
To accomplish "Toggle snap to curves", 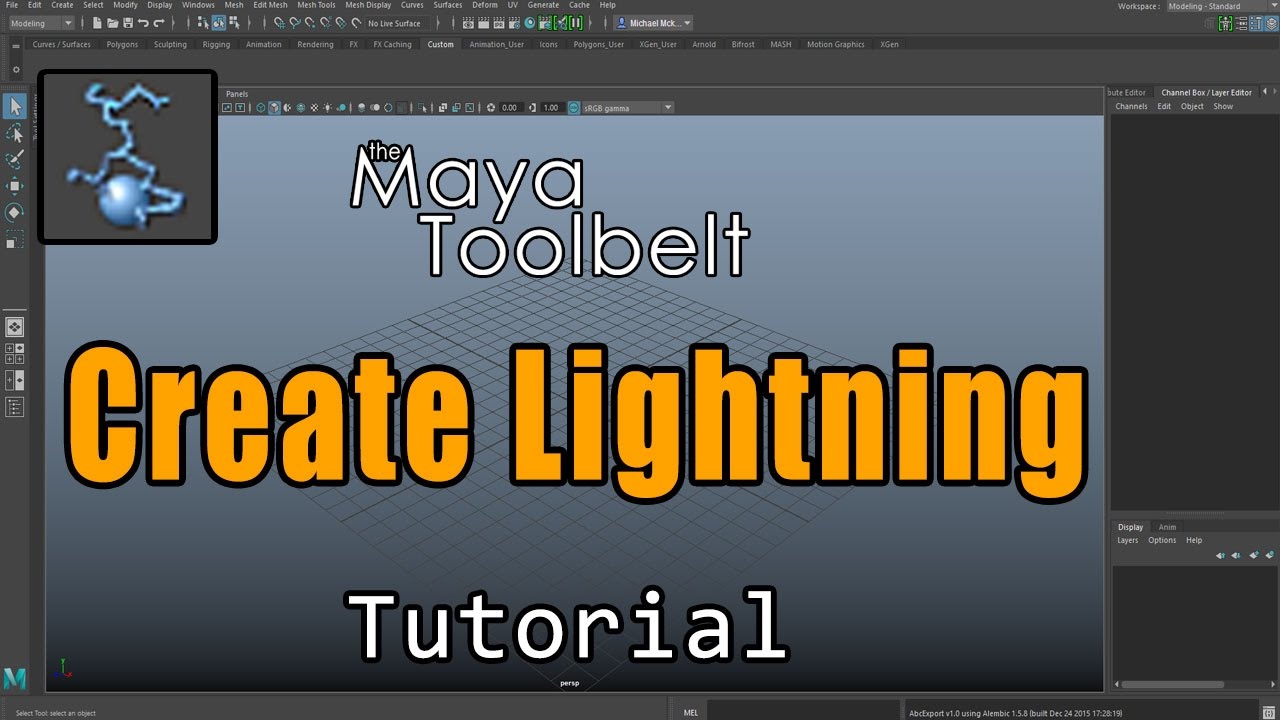I will point(295,22).
